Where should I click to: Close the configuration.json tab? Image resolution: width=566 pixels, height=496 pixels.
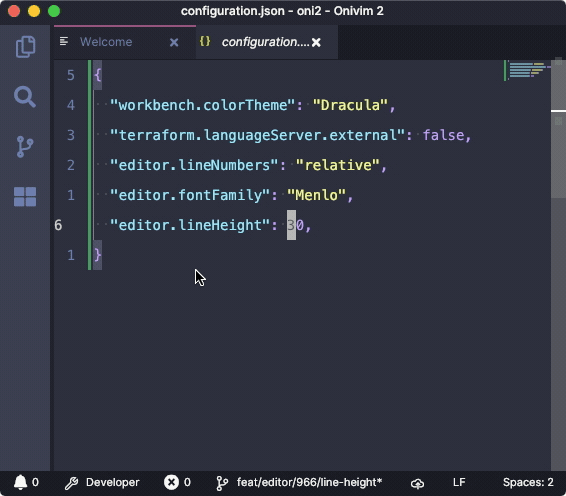tap(316, 43)
